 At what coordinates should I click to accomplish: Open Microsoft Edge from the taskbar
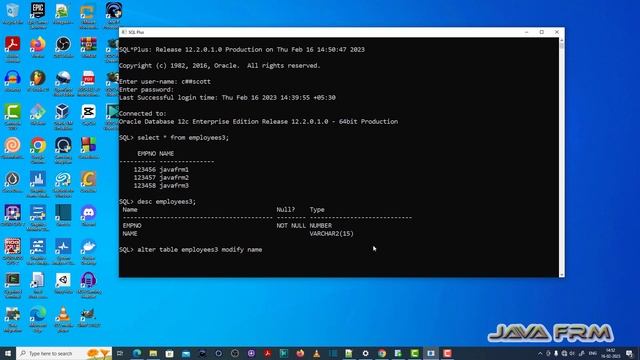(137, 353)
